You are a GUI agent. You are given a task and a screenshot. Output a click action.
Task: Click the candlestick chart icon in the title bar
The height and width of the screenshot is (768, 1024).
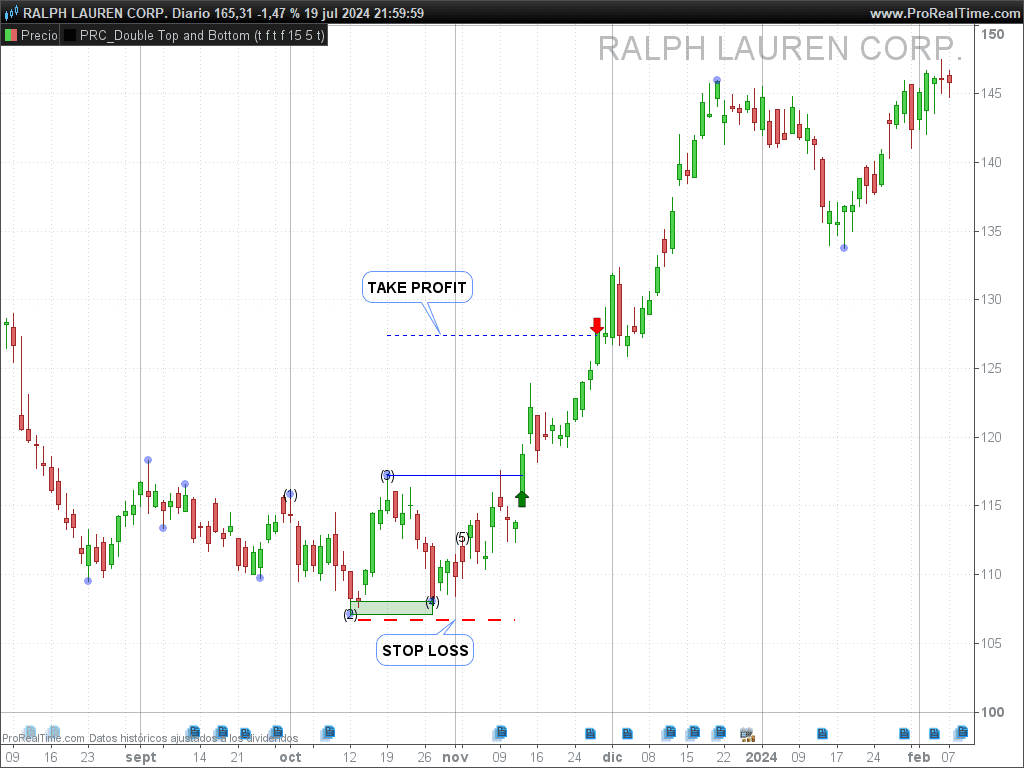(11, 13)
